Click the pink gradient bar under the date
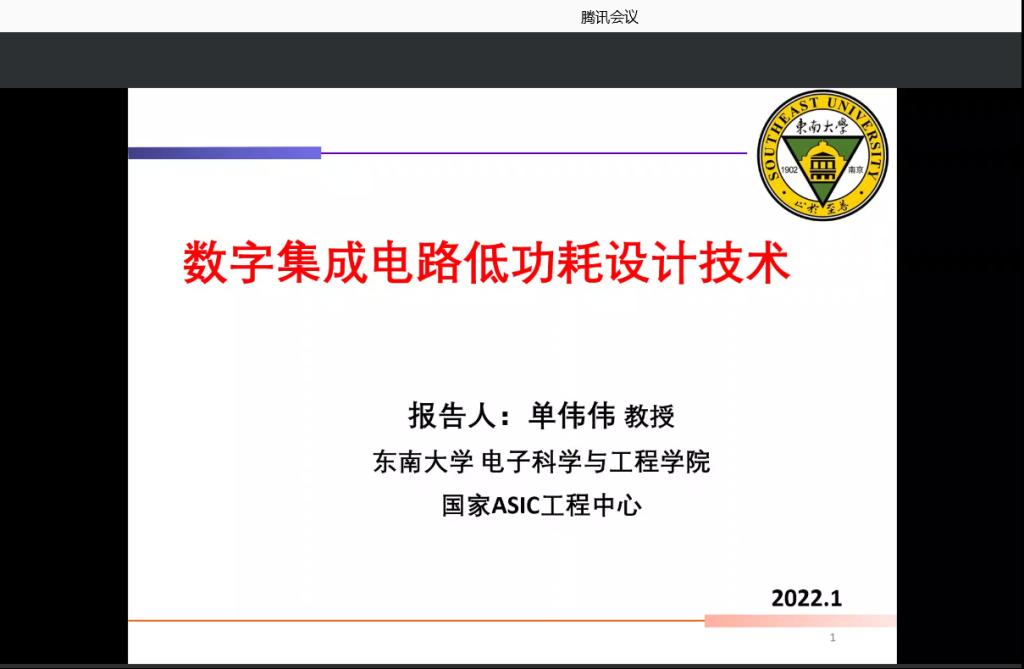Viewport: 1024px width, 669px height. (800, 621)
